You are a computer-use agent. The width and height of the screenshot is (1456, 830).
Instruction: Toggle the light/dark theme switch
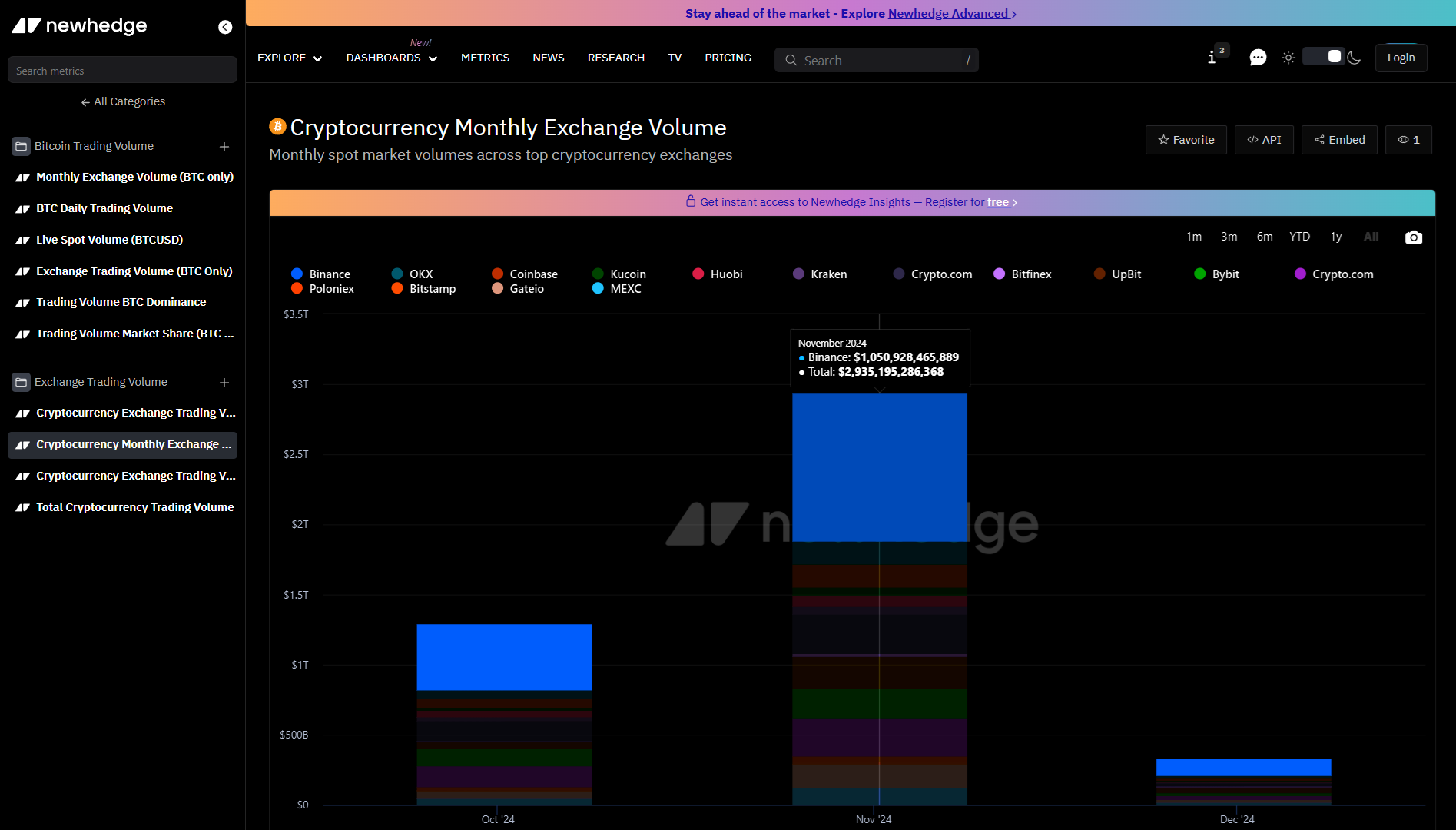1323,57
